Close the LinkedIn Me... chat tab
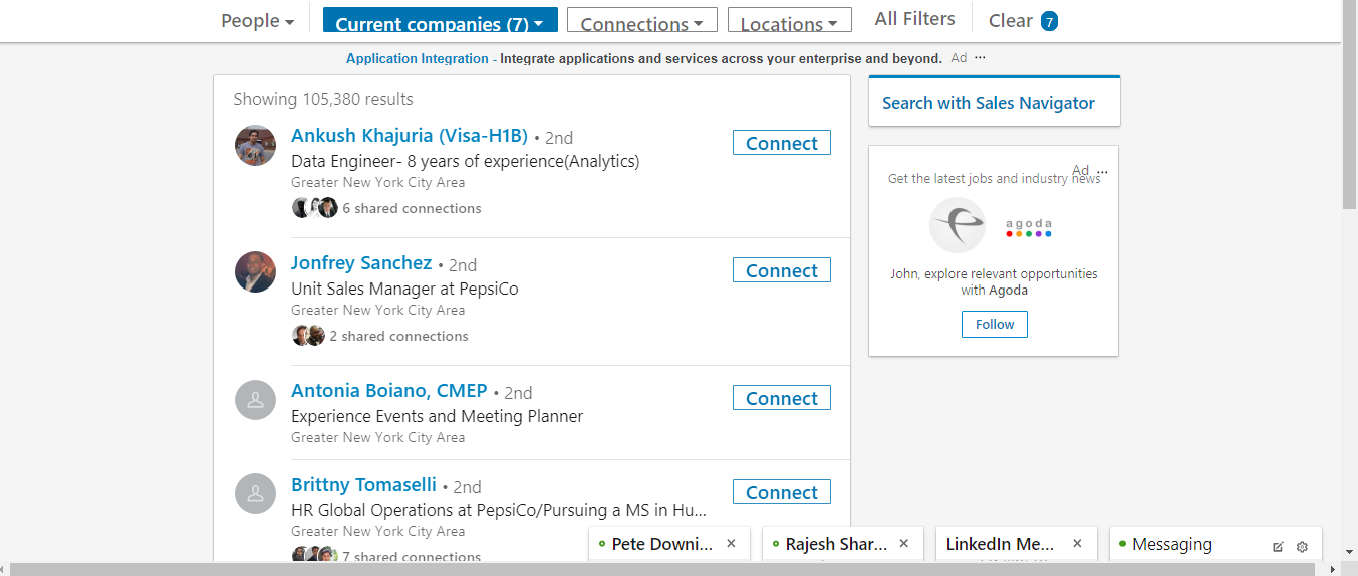The image size is (1358, 576). tap(1077, 544)
